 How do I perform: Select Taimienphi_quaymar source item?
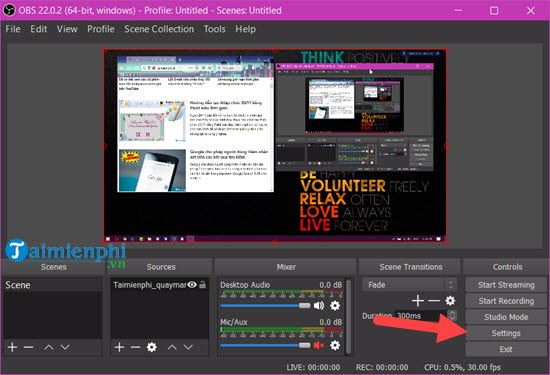[149, 285]
